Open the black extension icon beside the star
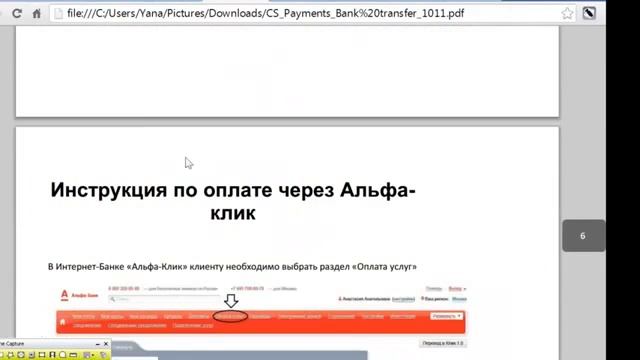640x360 pixels. click(x=589, y=13)
